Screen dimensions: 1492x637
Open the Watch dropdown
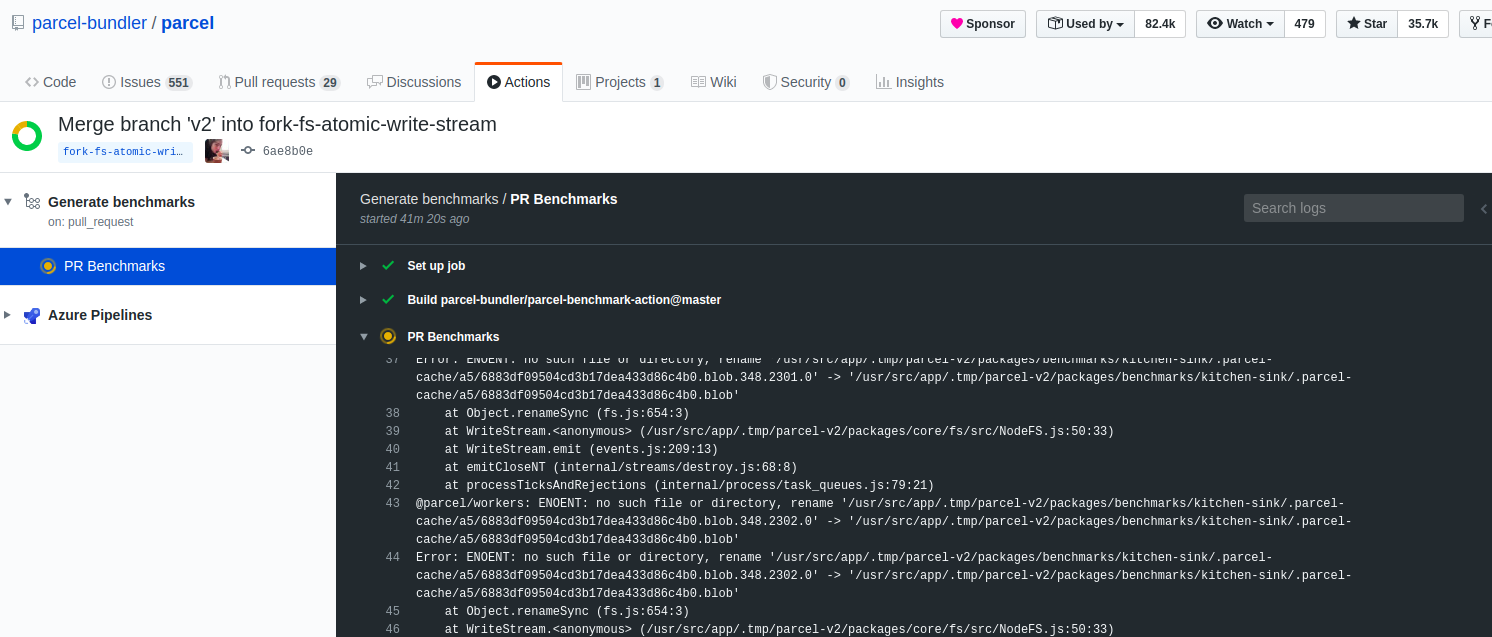pos(1240,24)
